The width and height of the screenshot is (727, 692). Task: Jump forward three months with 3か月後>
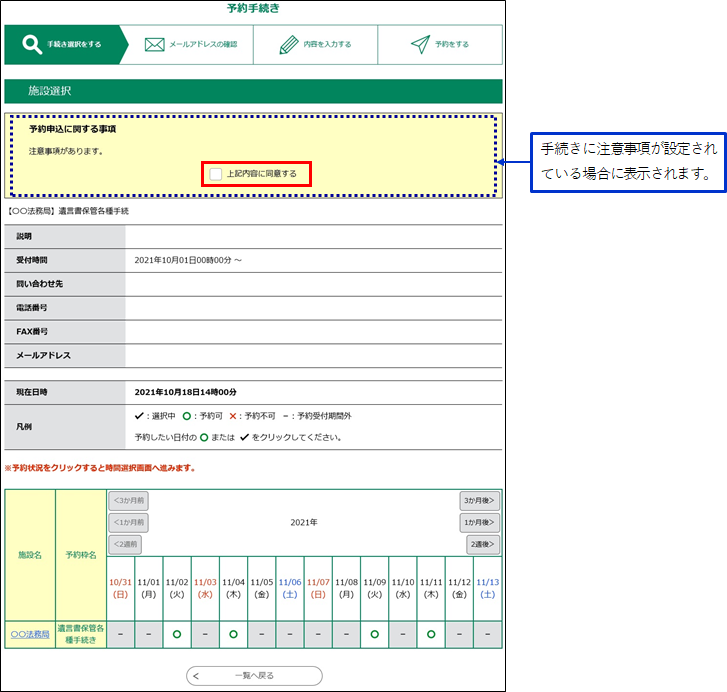479,500
